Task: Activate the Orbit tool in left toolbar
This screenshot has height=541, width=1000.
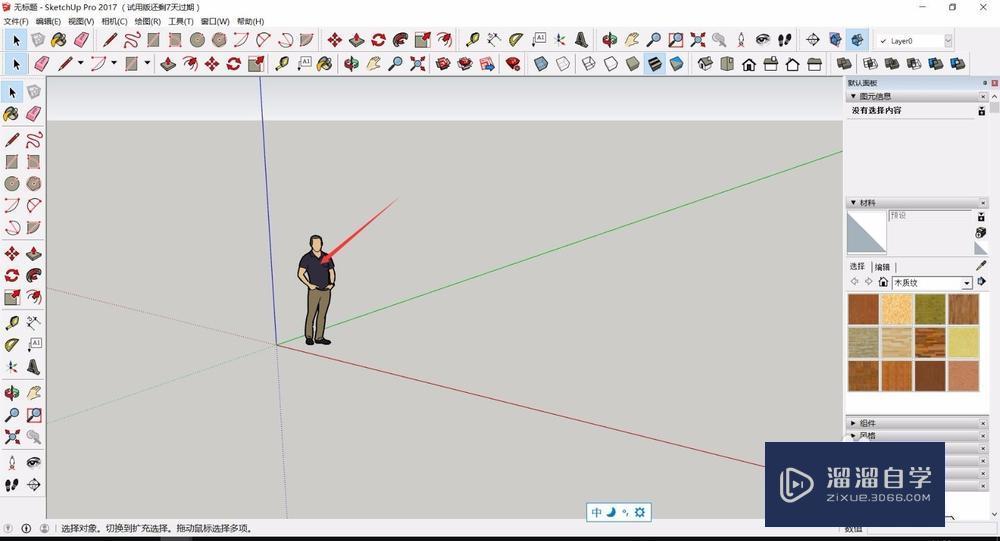Action: click(x=12, y=392)
